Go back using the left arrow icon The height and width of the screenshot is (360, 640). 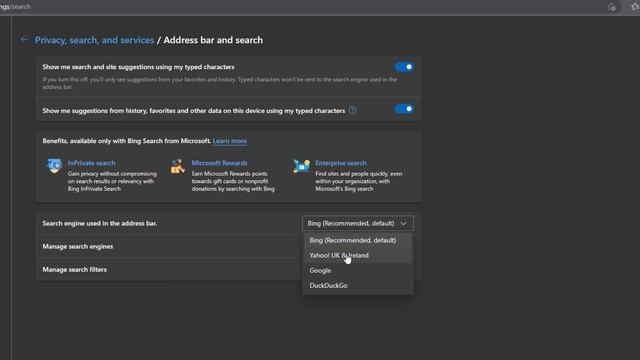click(x=24, y=40)
